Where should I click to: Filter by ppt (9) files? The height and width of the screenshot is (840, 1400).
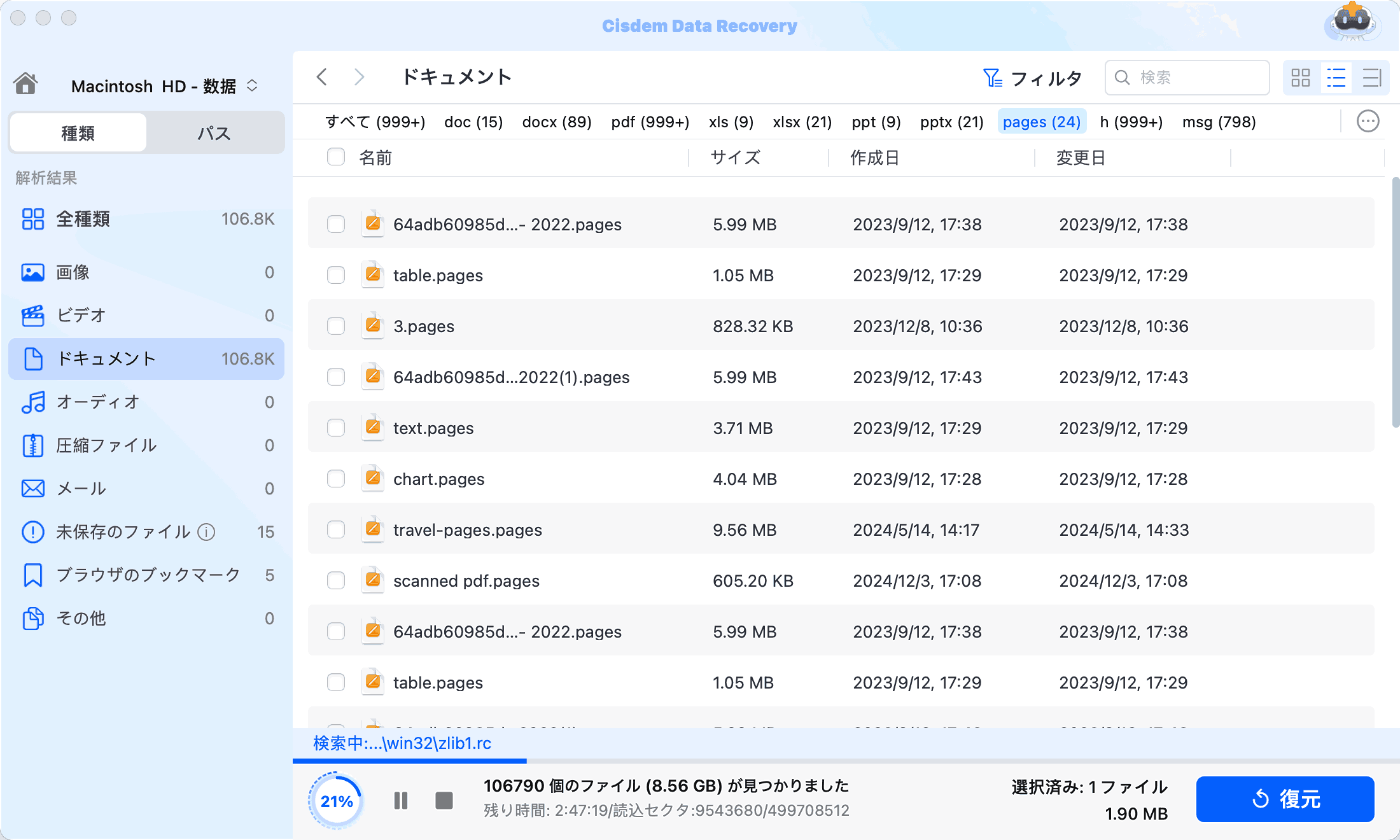coord(876,122)
